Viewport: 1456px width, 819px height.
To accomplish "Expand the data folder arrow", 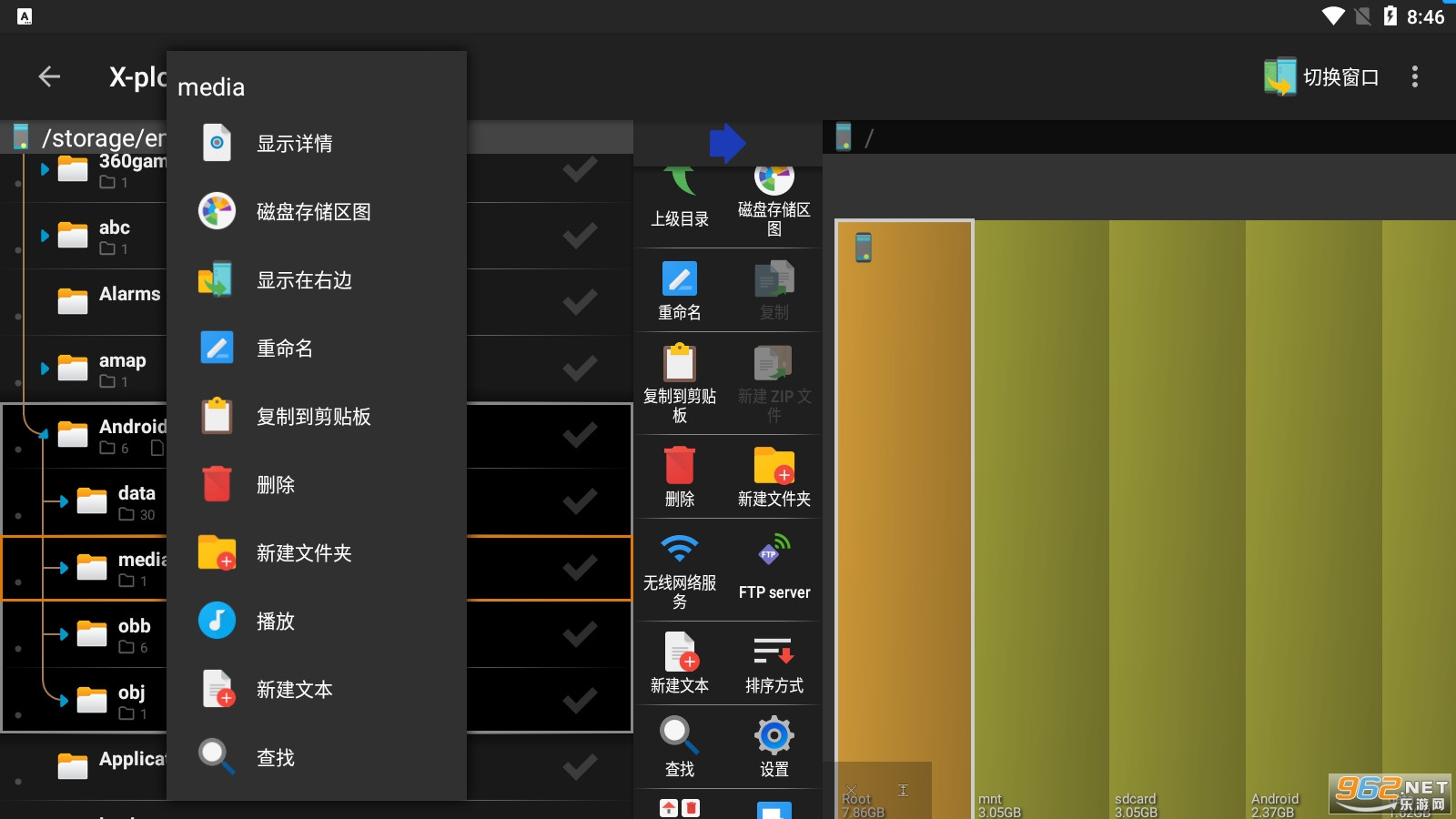I will pos(62,501).
